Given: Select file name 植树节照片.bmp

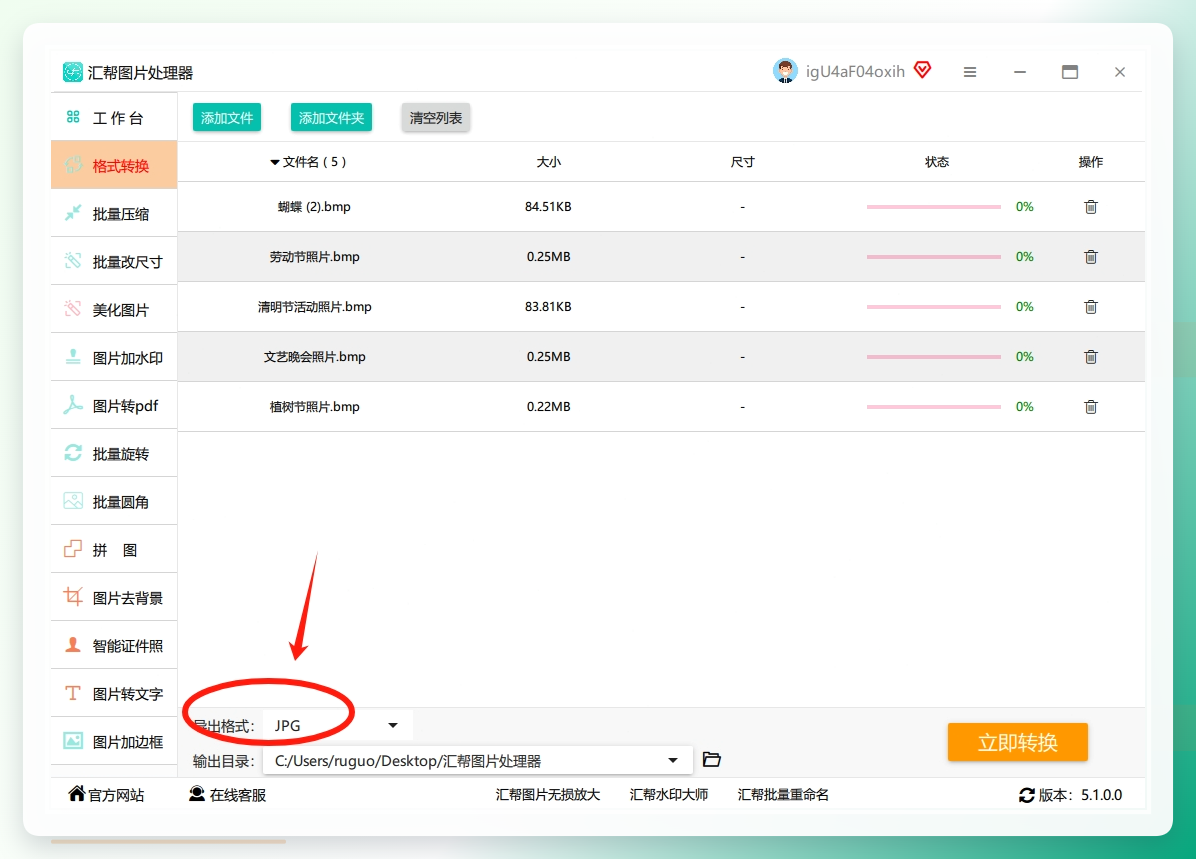Looking at the screenshot, I should click(x=314, y=407).
